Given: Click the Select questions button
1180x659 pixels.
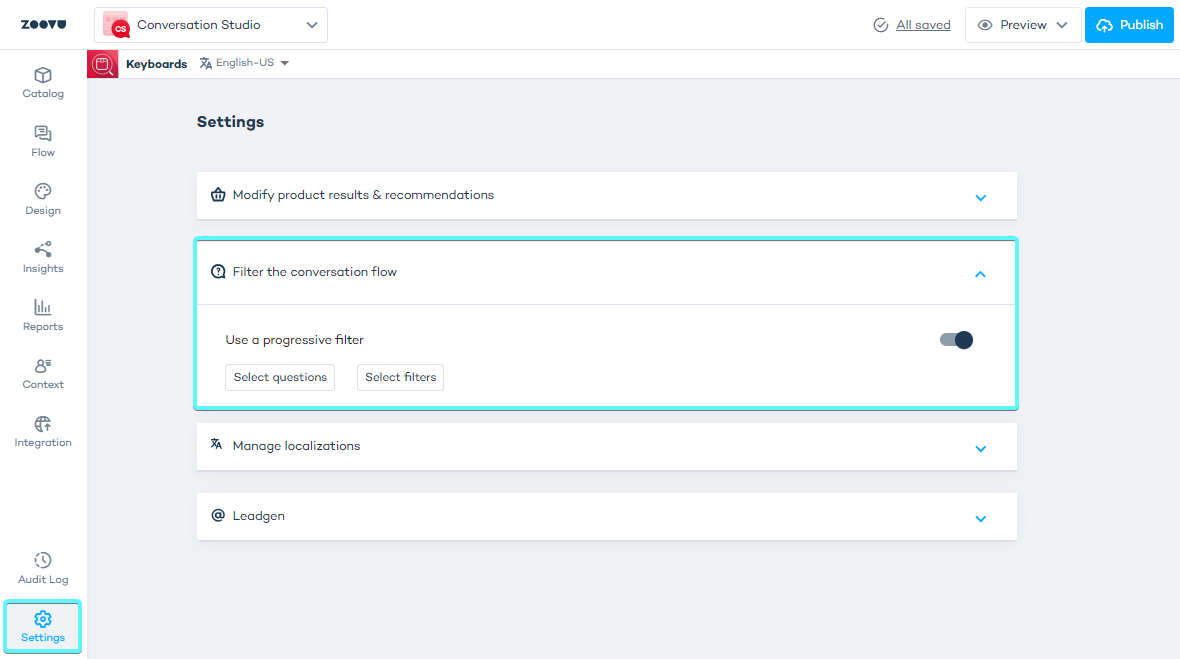Looking at the screenshot, I should coord(280,377).
